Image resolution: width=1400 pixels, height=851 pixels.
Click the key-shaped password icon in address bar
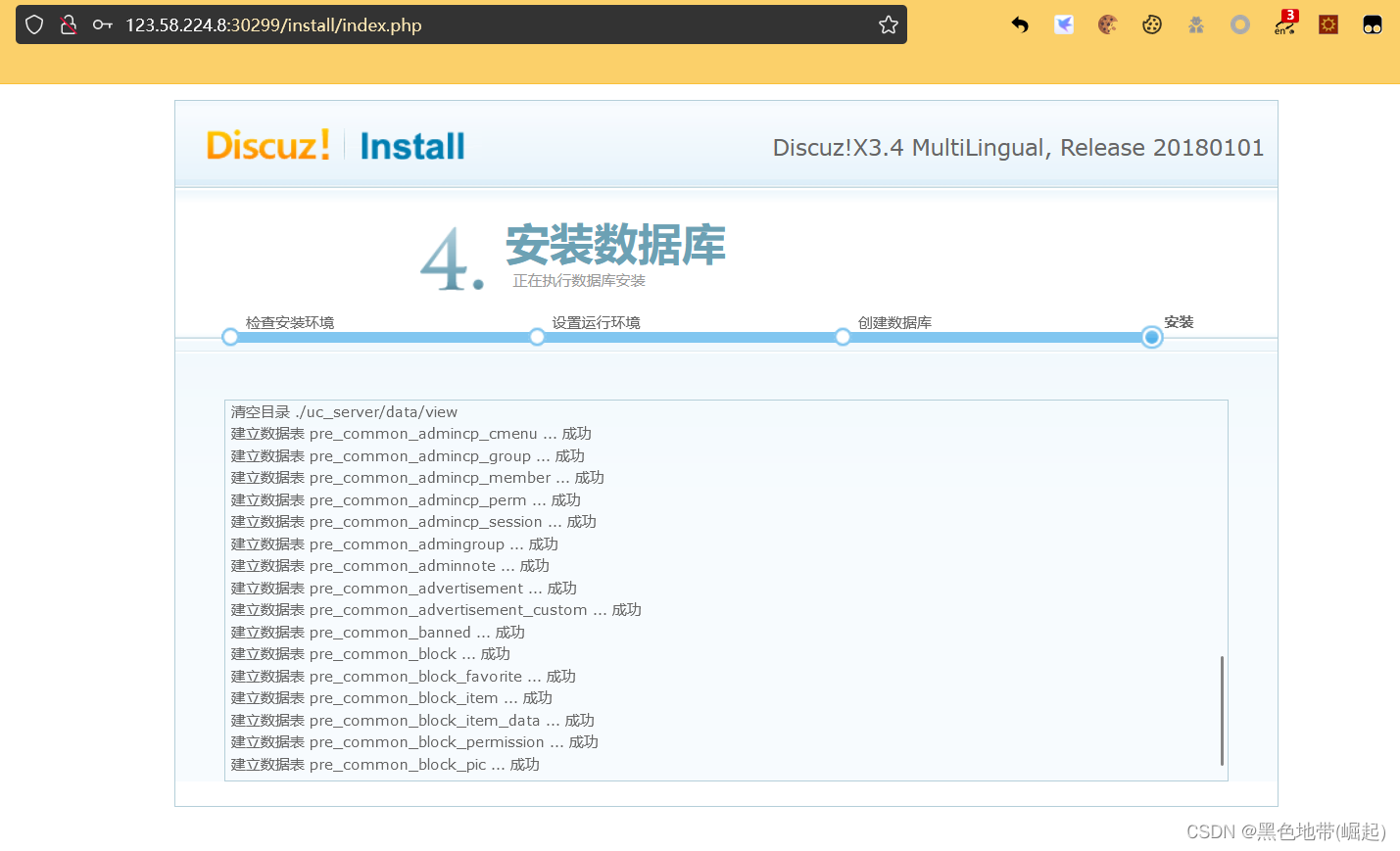click(x=102, y=24)
